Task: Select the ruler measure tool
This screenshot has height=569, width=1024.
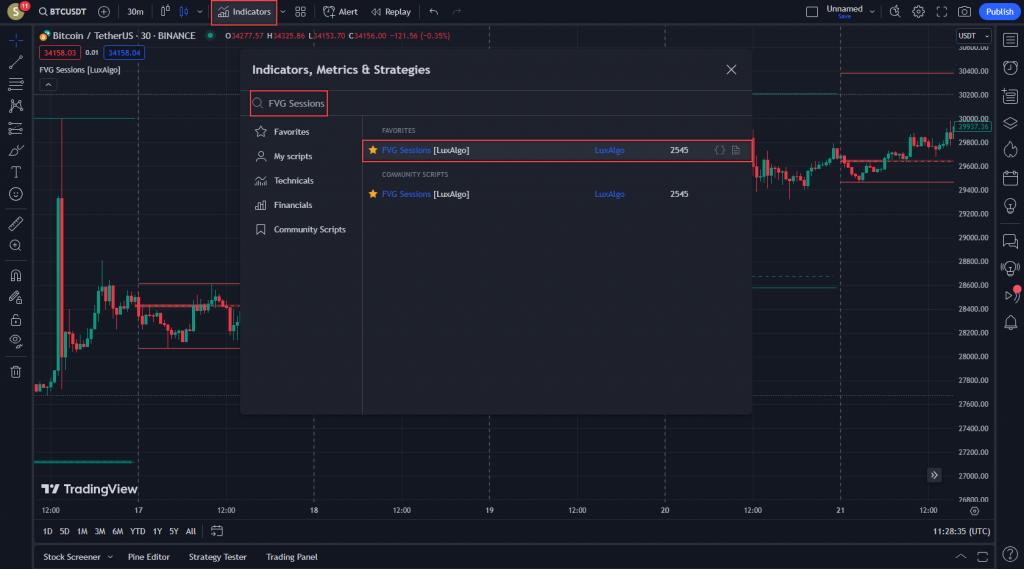Action: point(15,223)
